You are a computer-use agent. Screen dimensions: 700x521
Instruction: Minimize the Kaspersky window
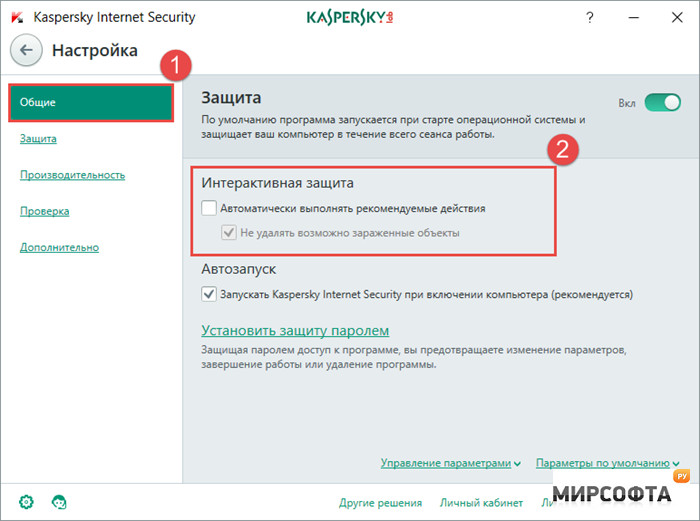(633, 18)
